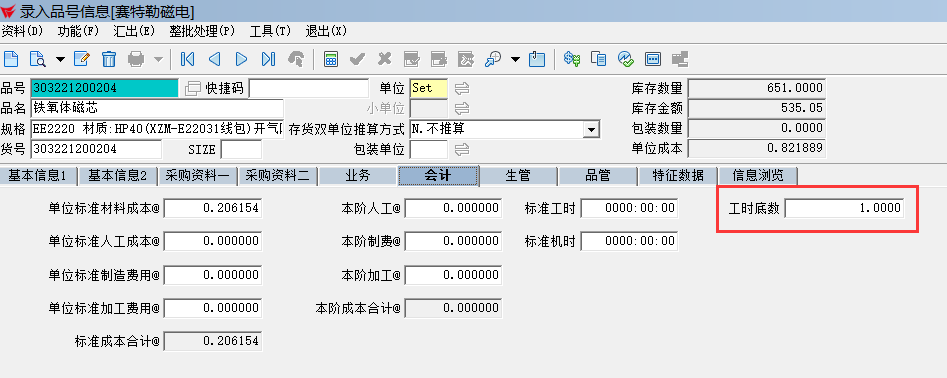
Task: Click the 规格 input field
Action: point(157,129)
